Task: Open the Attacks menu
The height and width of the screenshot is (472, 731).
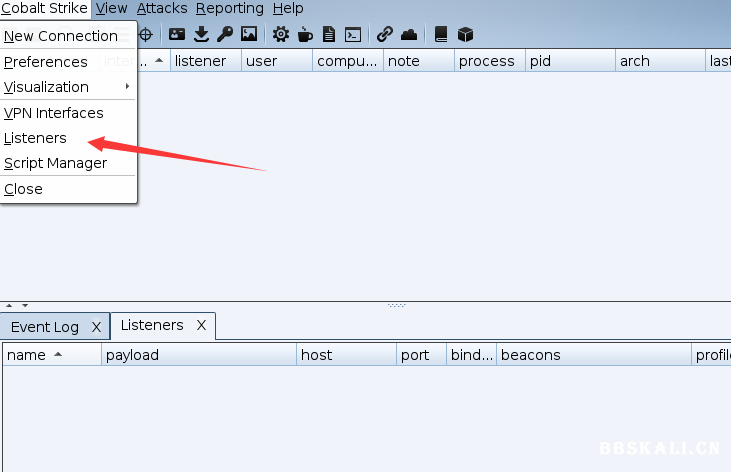Action: pos(161,8)
